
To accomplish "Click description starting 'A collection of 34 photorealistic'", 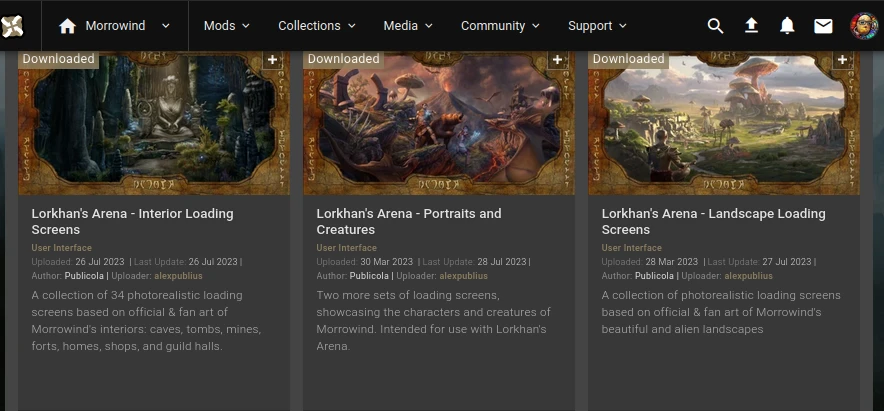I will [147, 320].
